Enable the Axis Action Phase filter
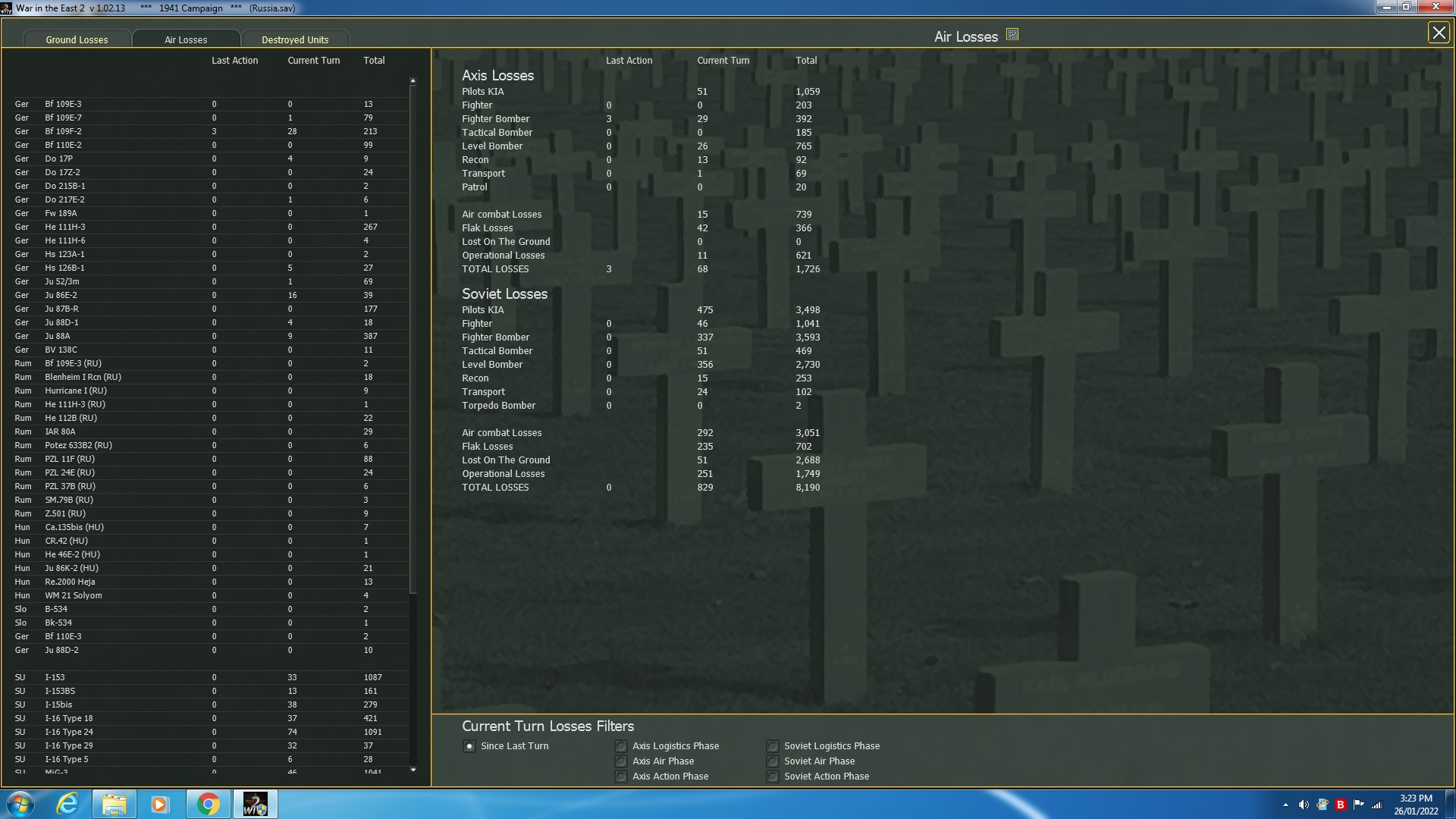Screen dimensions: 1456x819 [x=621, y=777]
